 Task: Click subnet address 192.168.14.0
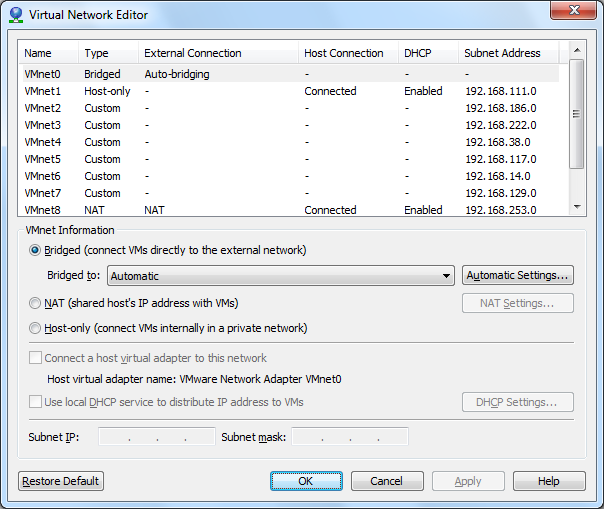pos(498,176)
